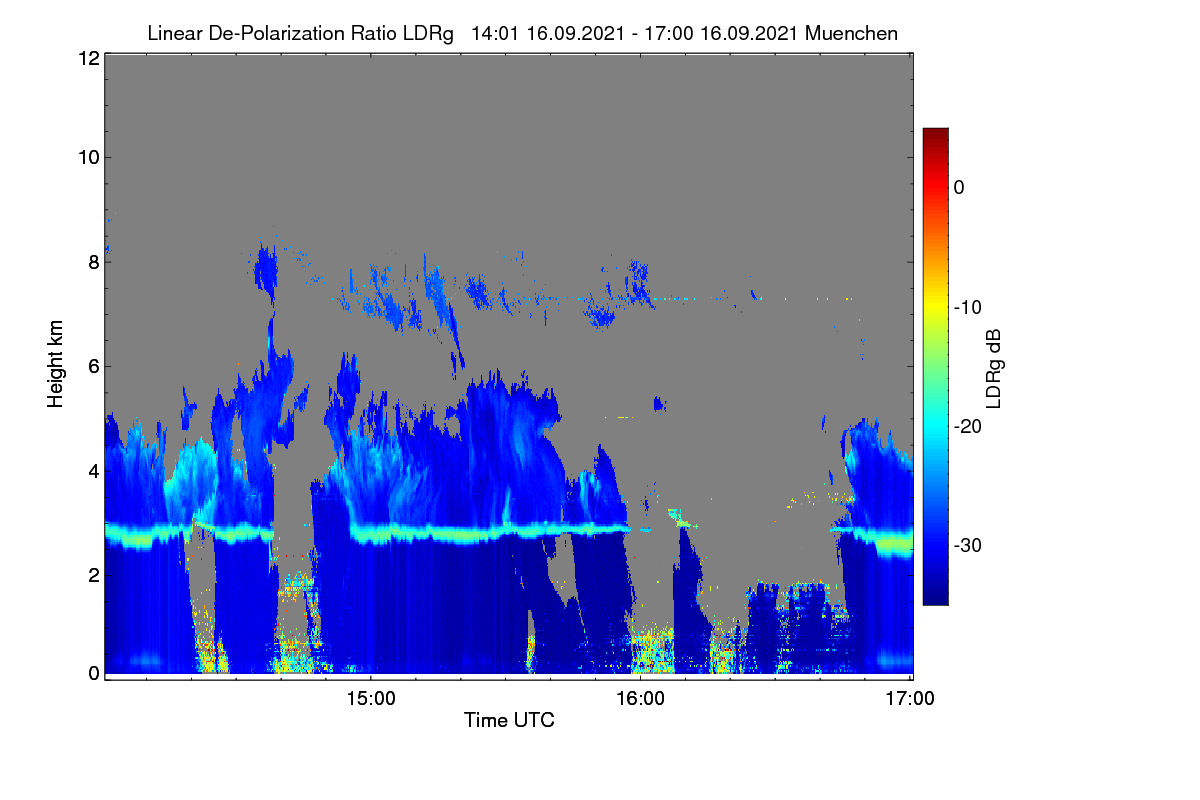Screen dimensions: 1200x800
Task: Click the cyan band of the colorbar
Action: (x=935, y=426)
